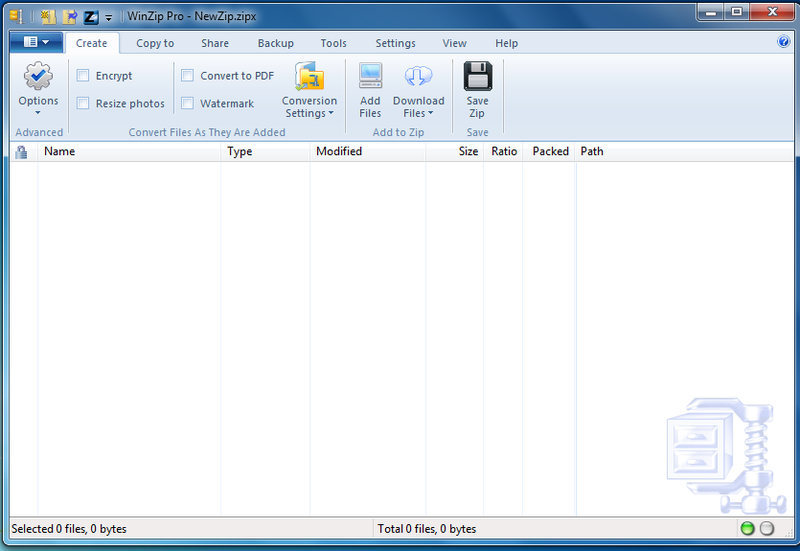Expand the Conversion Settings dropdown arrow
The width and height of the screenshot is (800, 551).
(331, 113)
